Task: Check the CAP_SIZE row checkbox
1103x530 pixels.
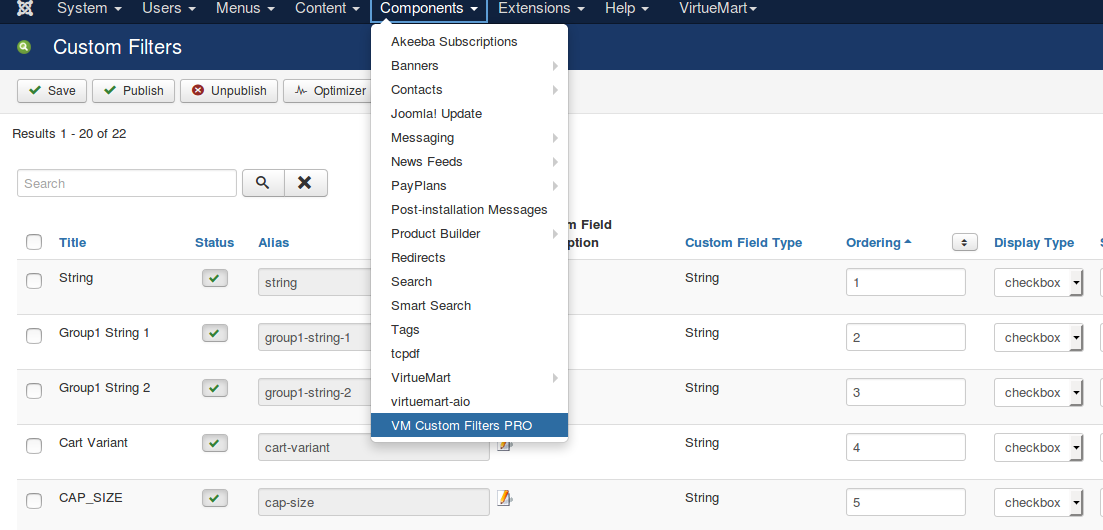Action: (34, 500)
